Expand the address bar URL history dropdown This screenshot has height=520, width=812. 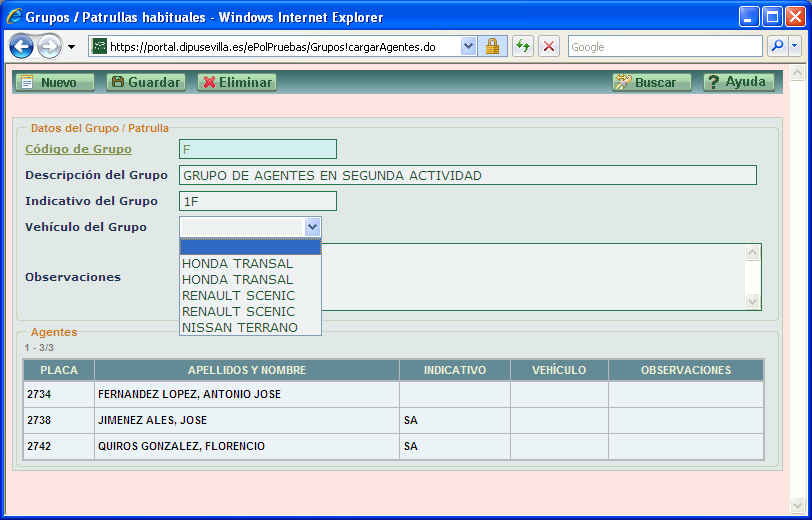pyautogui.click(x=469, y=47)
